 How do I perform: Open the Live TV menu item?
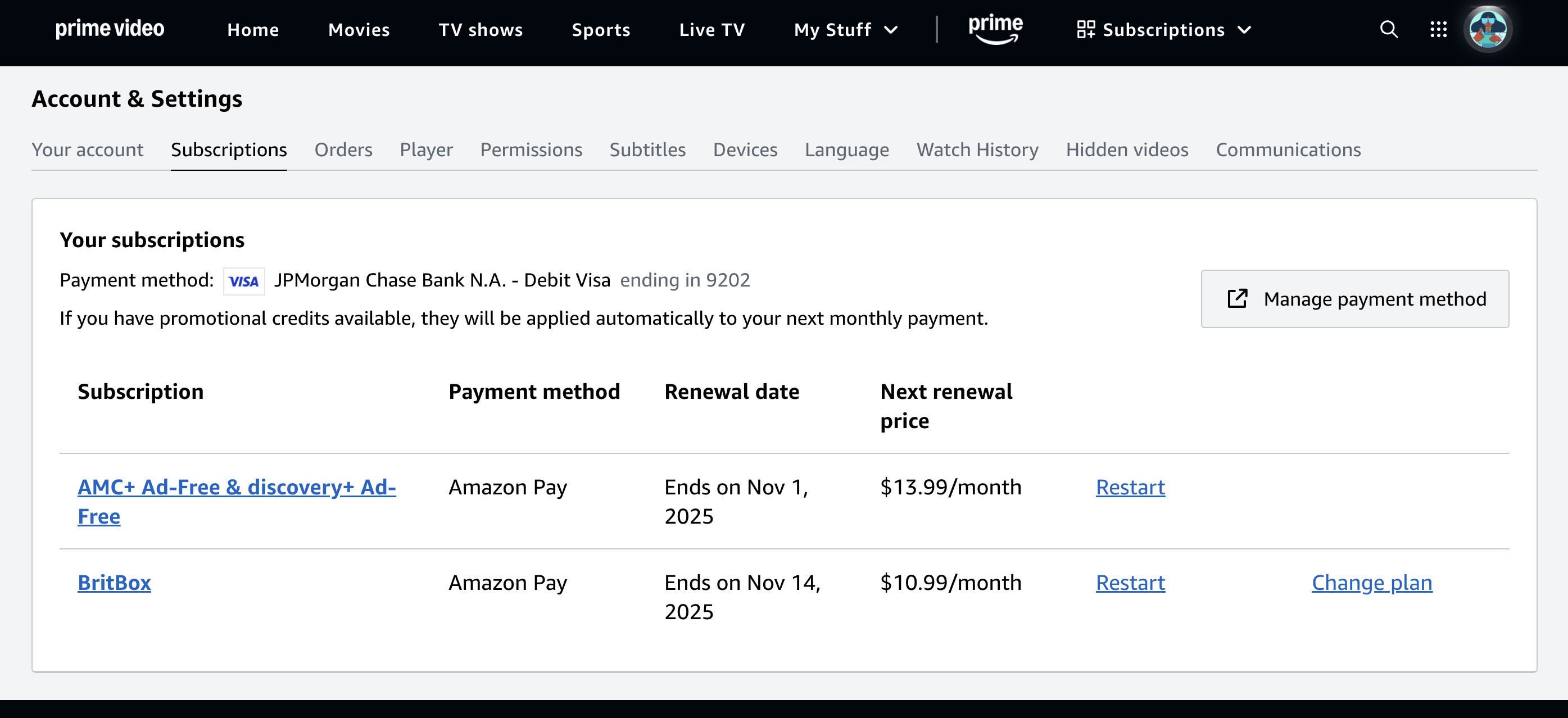point(712,30)
